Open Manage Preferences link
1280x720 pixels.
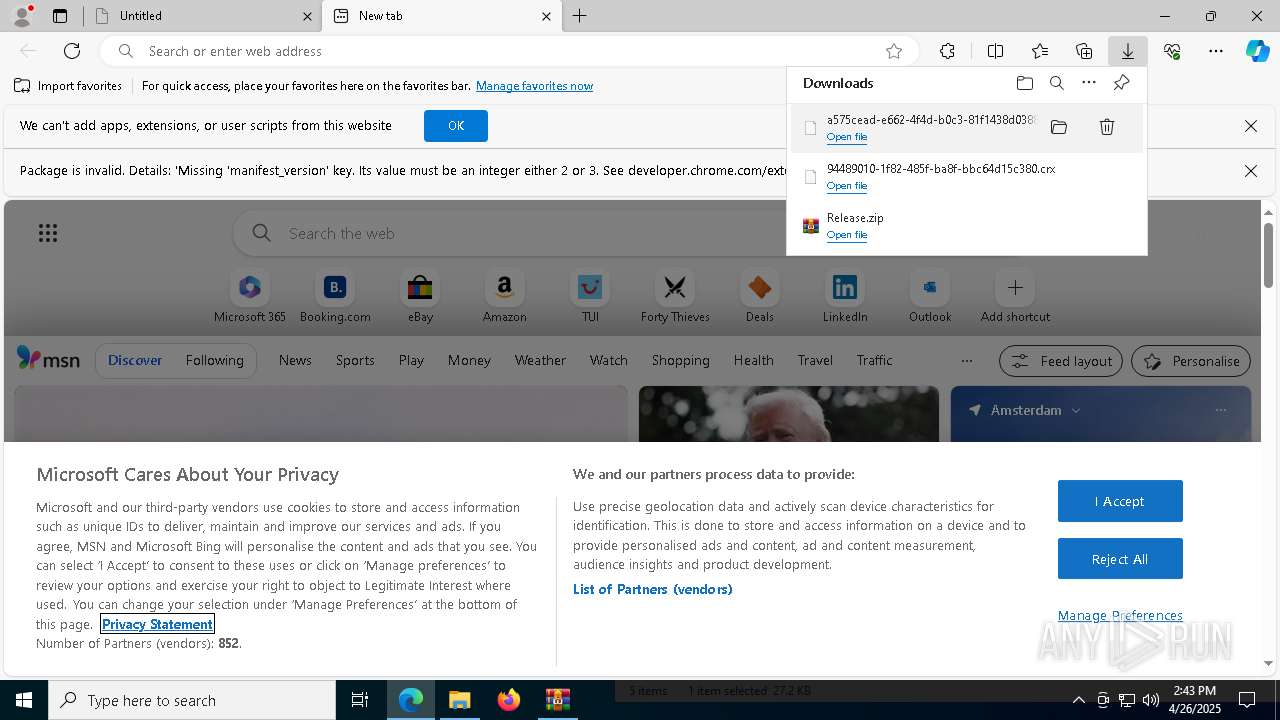[1120, 615]
